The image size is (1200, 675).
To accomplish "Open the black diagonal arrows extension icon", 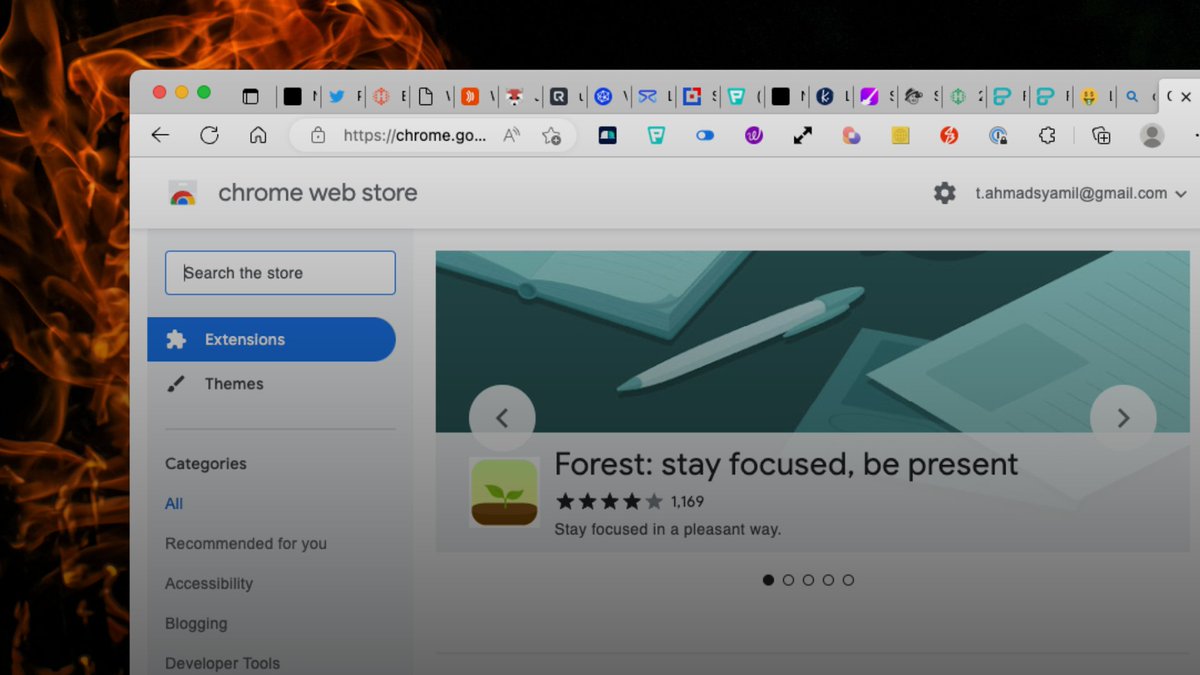I will (x=803, y=135).
